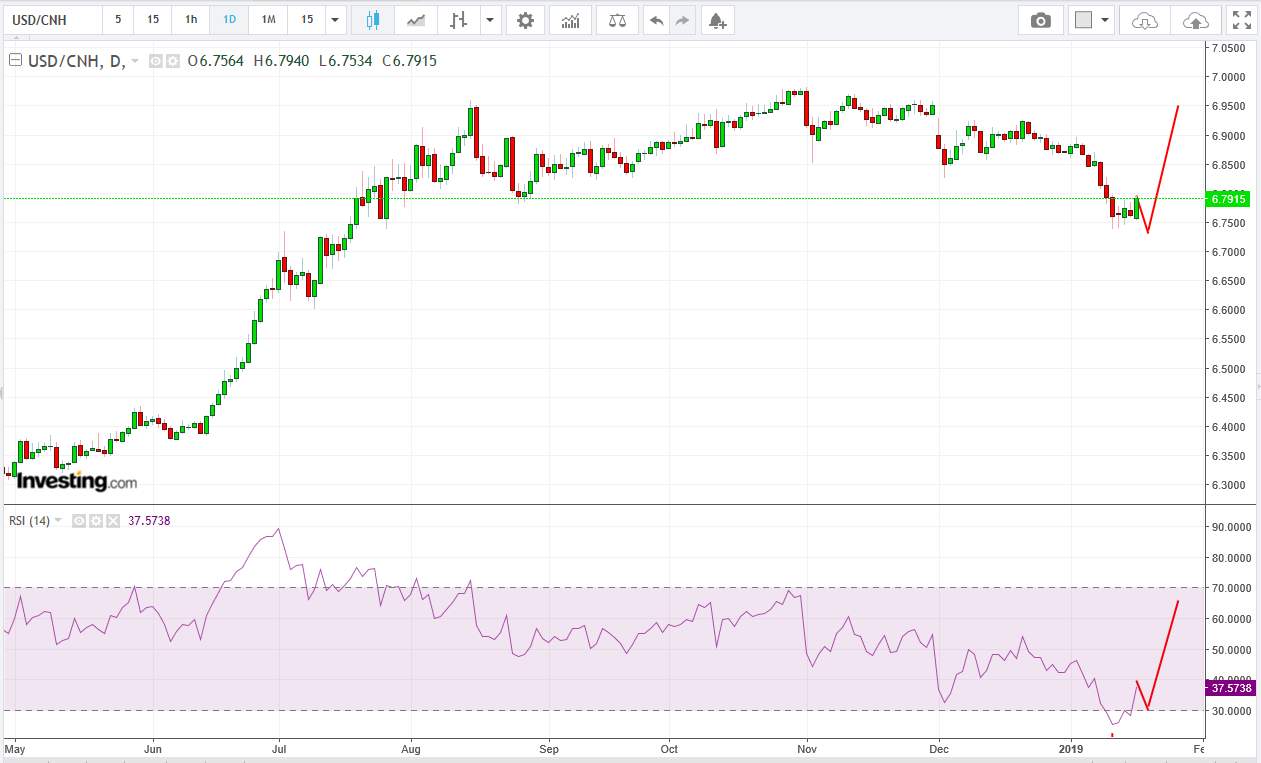This screenshot has width=1261, height=763.
Task: Save chart layout with cloud upload icon
Action: click(x=1195, y=20)
